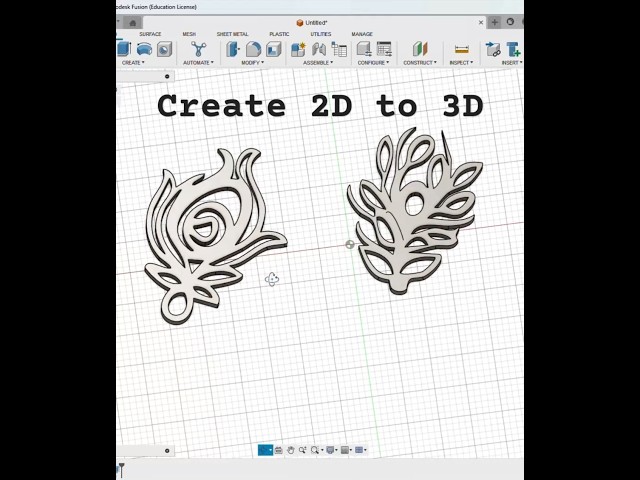Click the Configure Model box icon
The width and height of the screenshot is (640, 480).
(x=364, y=49)
